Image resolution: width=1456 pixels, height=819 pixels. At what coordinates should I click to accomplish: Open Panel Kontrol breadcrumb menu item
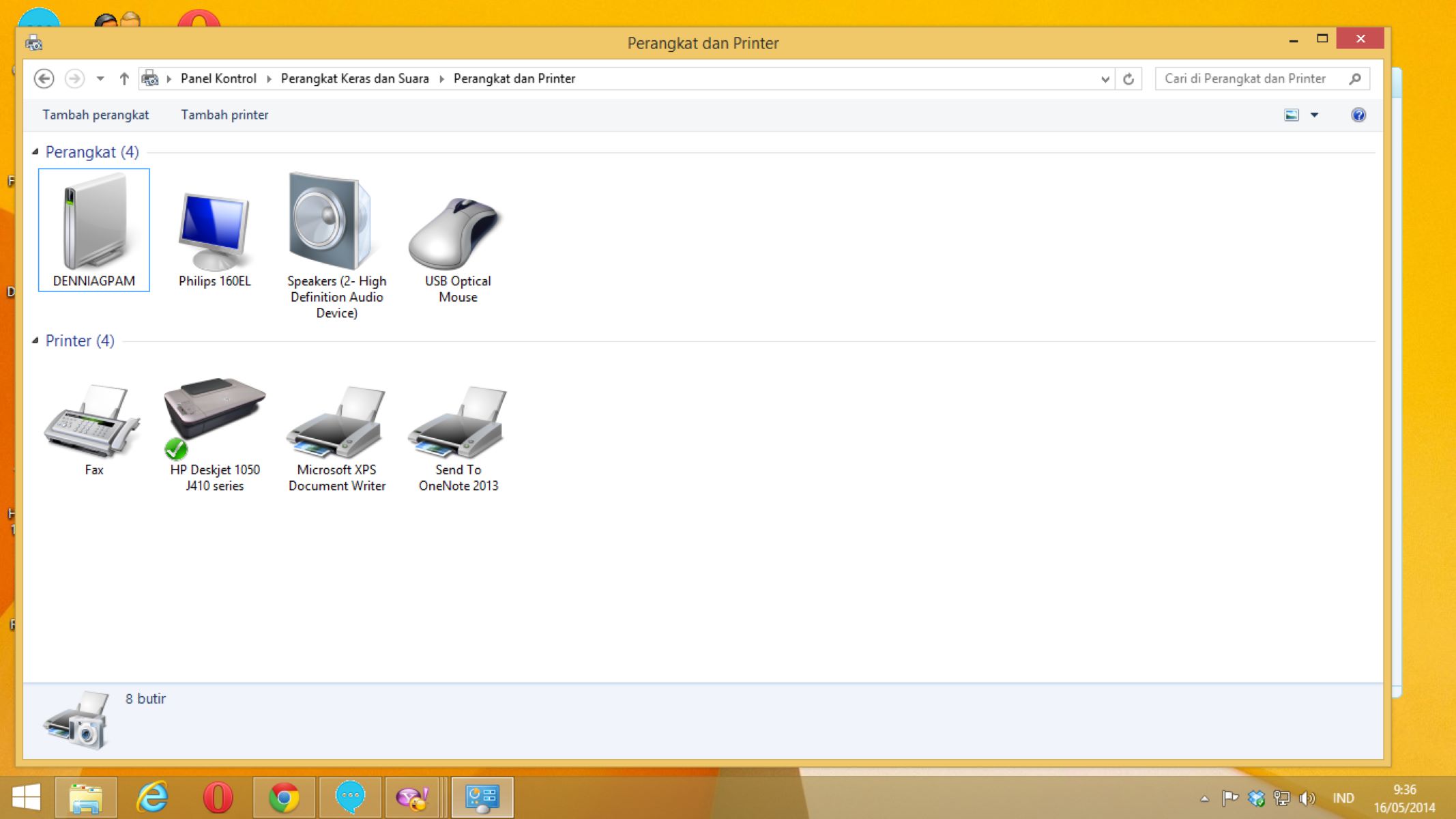217,78
